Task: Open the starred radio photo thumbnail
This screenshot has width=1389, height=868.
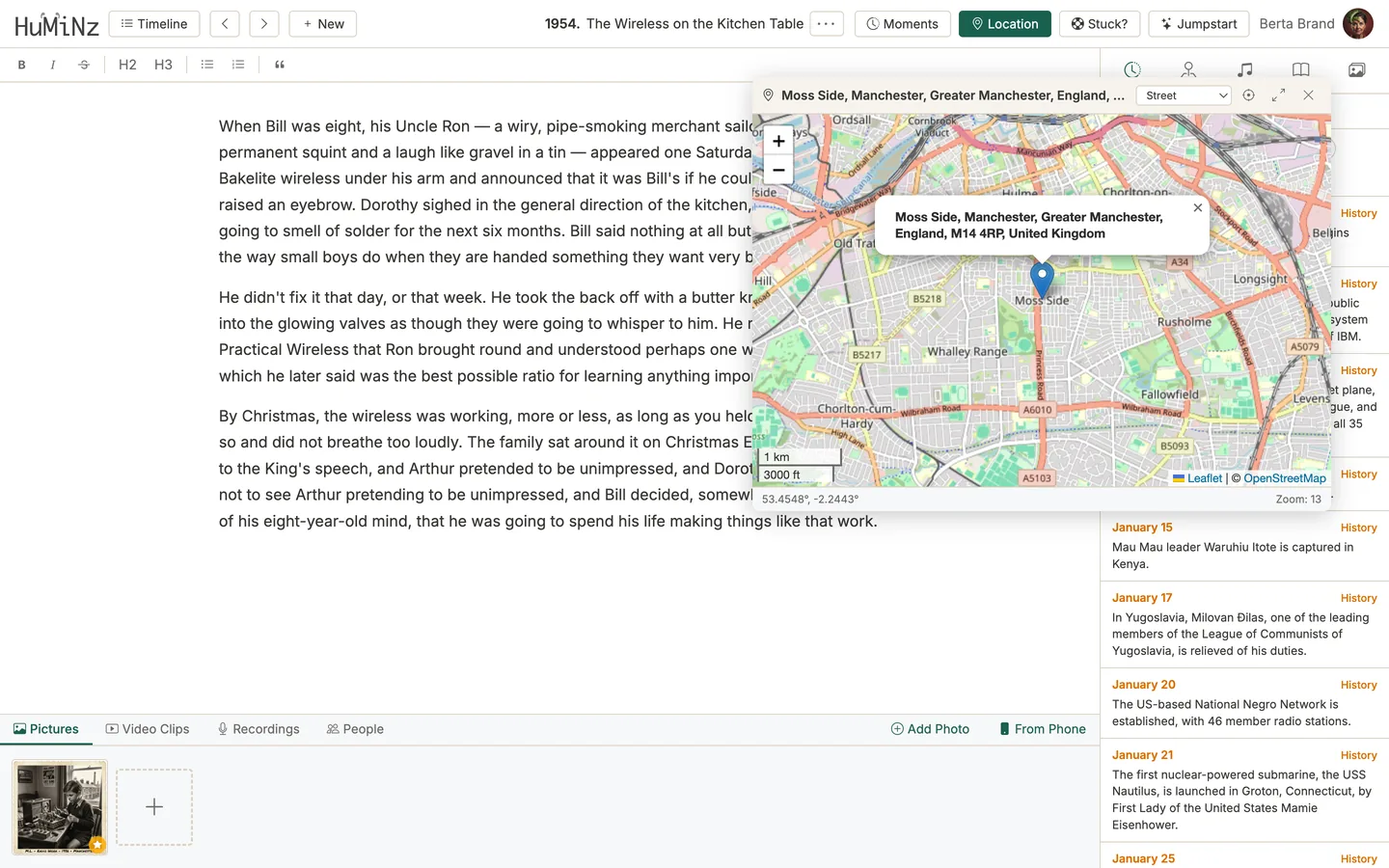Action: [x=60, y=807]
